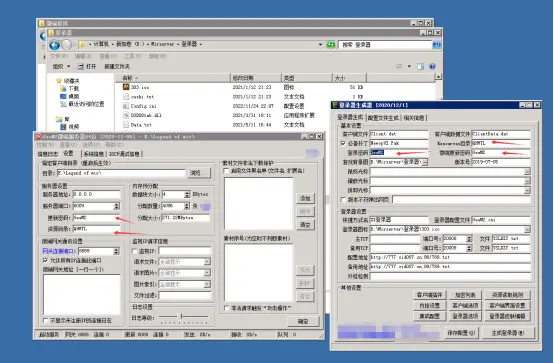The height and width of the screenshot is (363, 554).
Task: Toggle the 监视IP checkbox
Action: pos(134,251)
